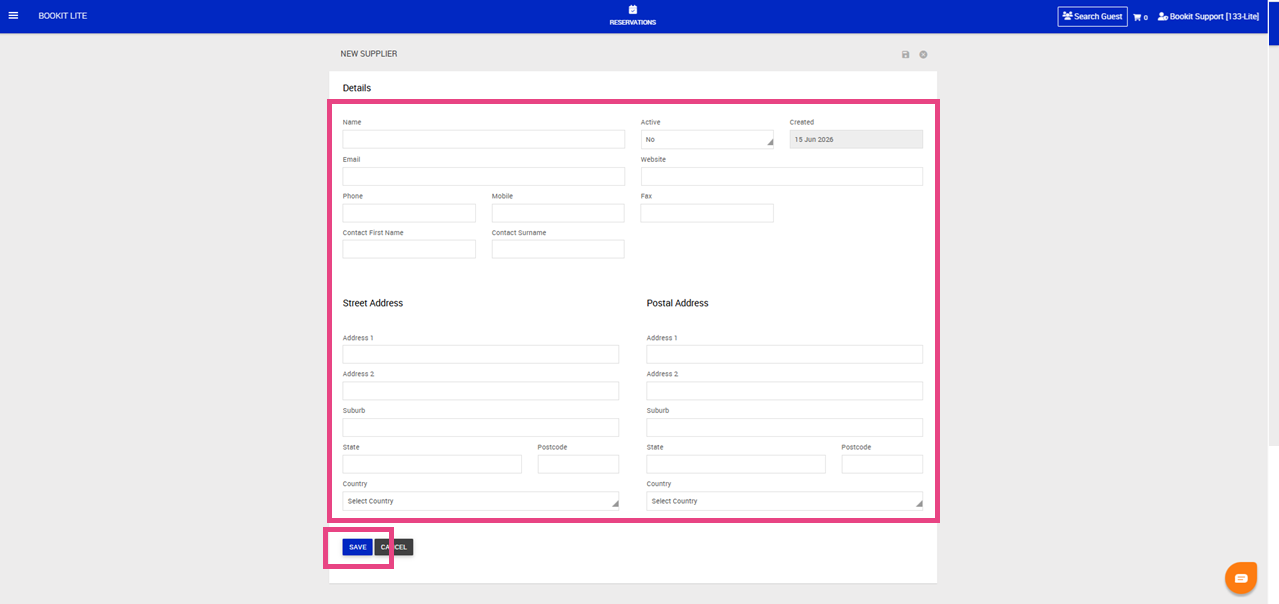
Task: Select the Mobile input field
Action: (558, 213)
